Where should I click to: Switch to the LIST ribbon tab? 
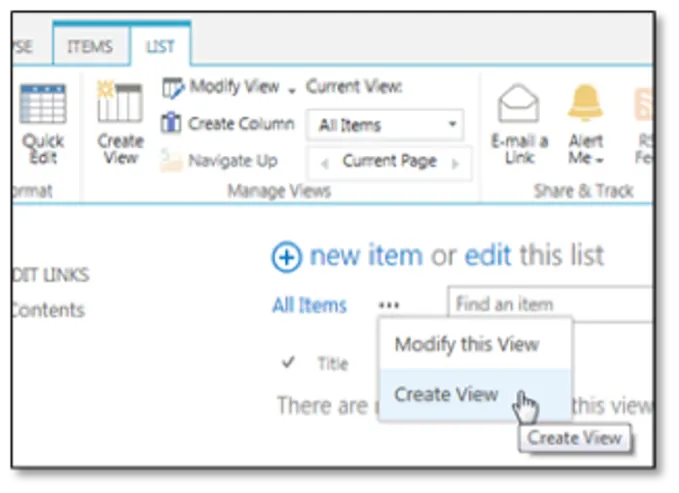160,46
